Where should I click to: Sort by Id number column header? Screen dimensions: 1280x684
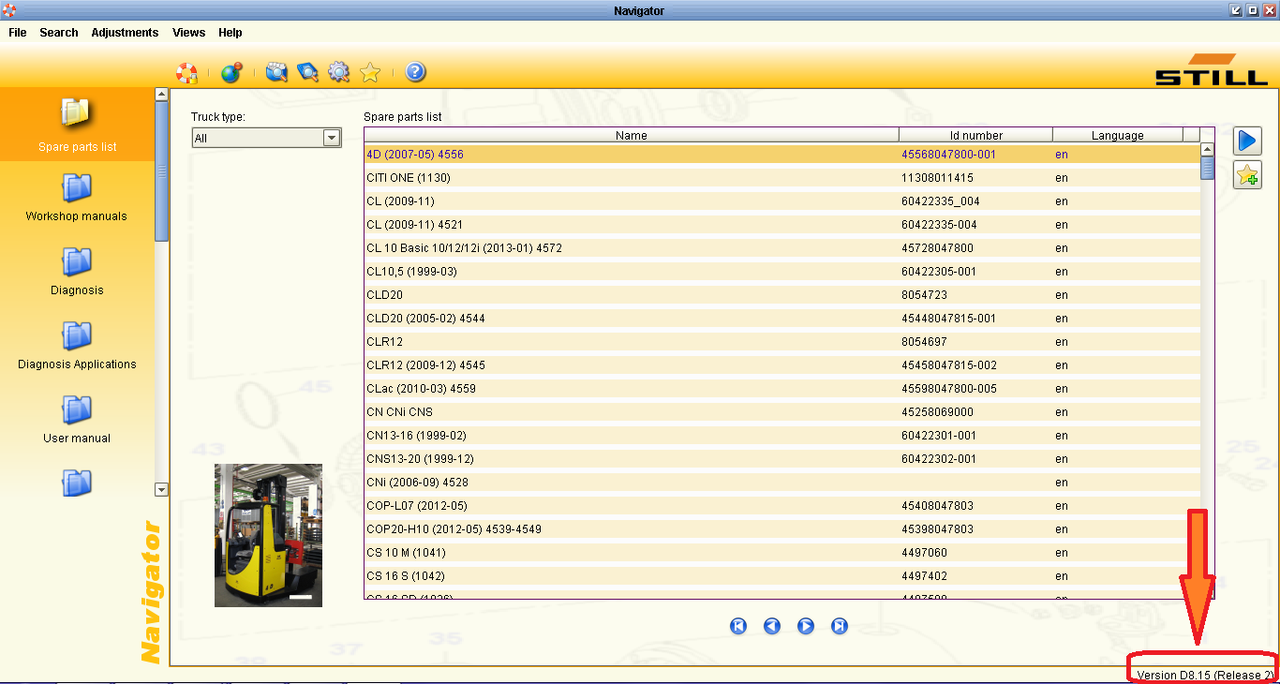tap(976, 135)
